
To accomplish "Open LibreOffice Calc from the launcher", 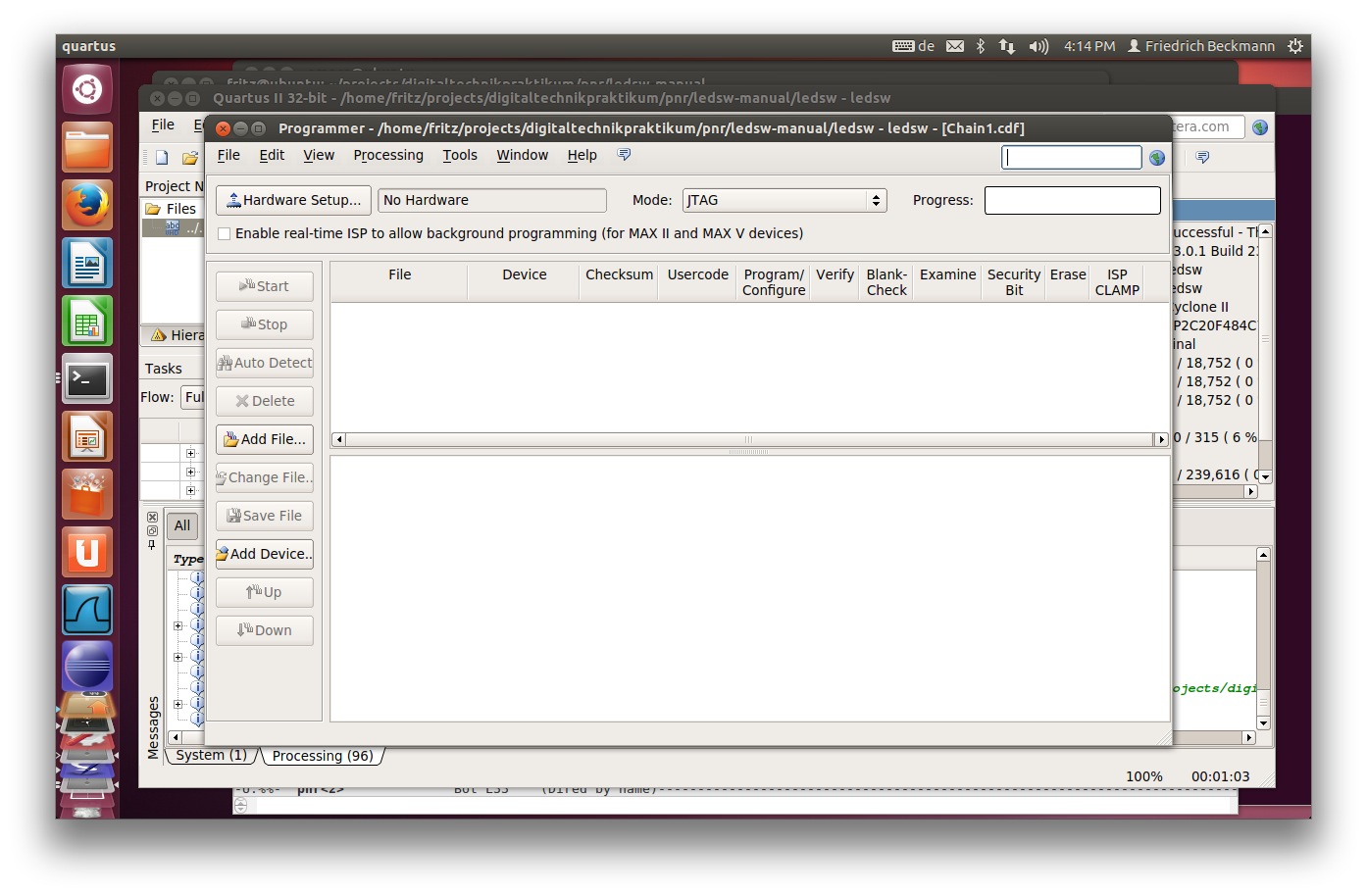I will [87, 322].
